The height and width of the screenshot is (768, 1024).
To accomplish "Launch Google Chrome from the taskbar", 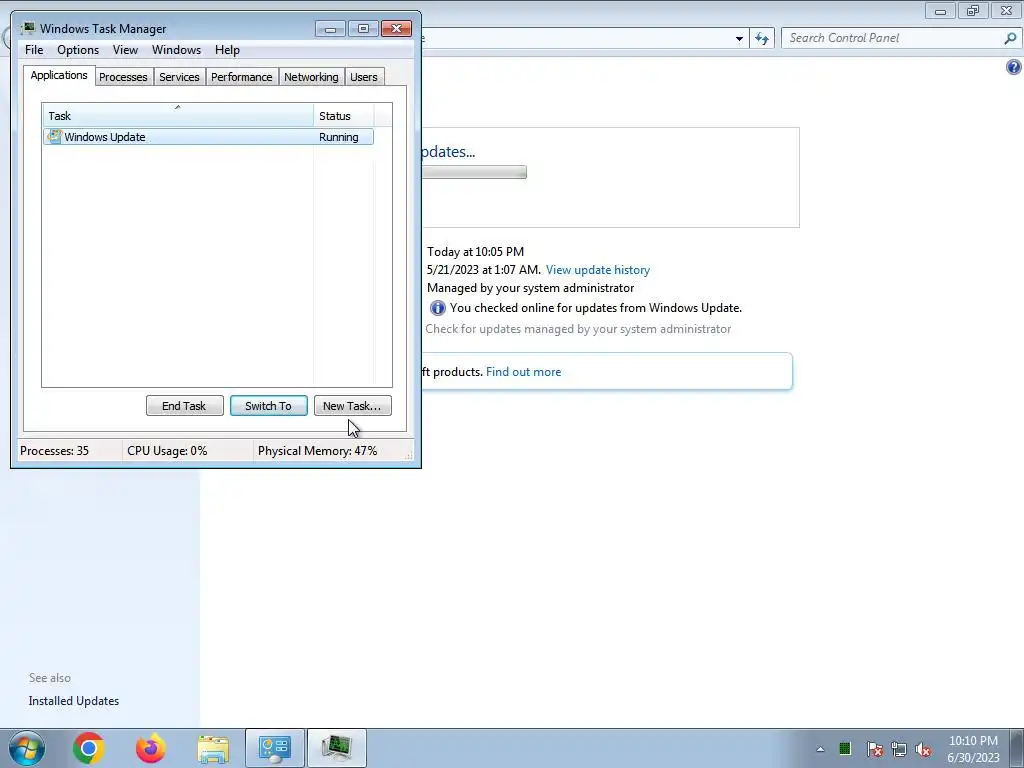I will pyautogui.click(x=89, y=748).
